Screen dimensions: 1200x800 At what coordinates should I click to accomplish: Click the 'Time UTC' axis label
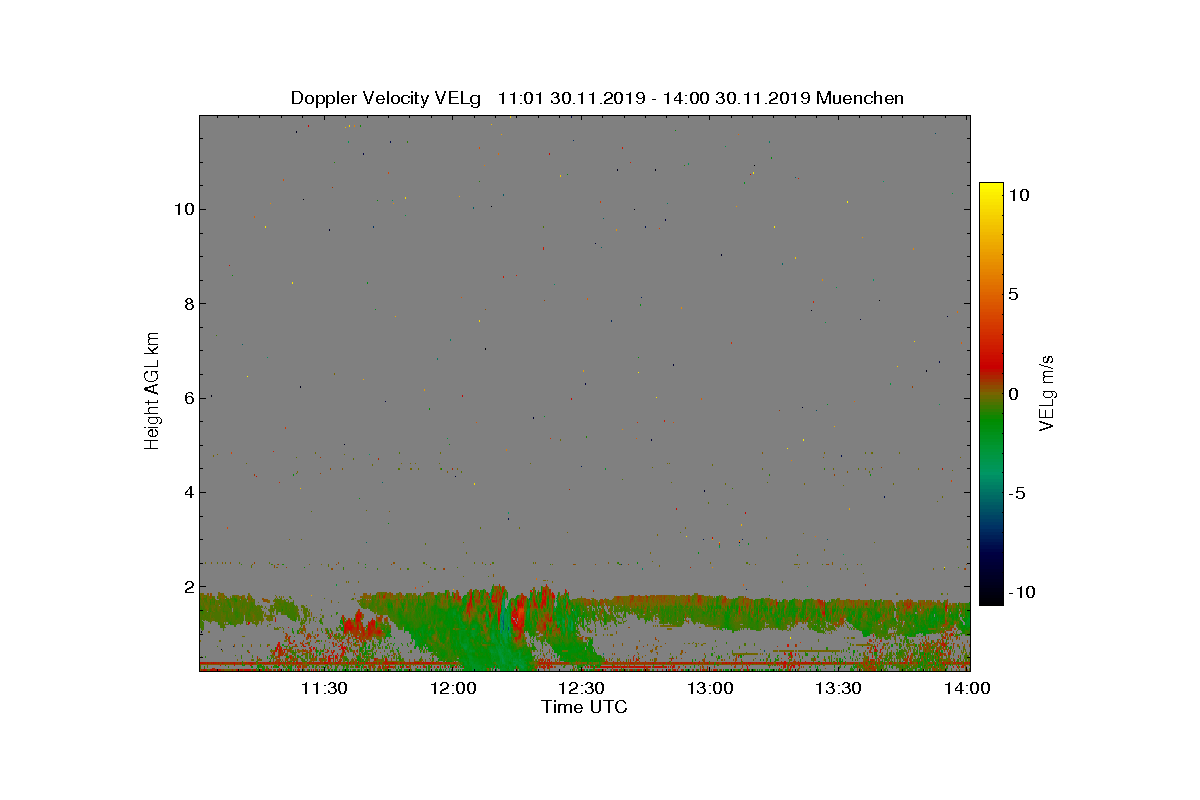(x=585, y=707)
